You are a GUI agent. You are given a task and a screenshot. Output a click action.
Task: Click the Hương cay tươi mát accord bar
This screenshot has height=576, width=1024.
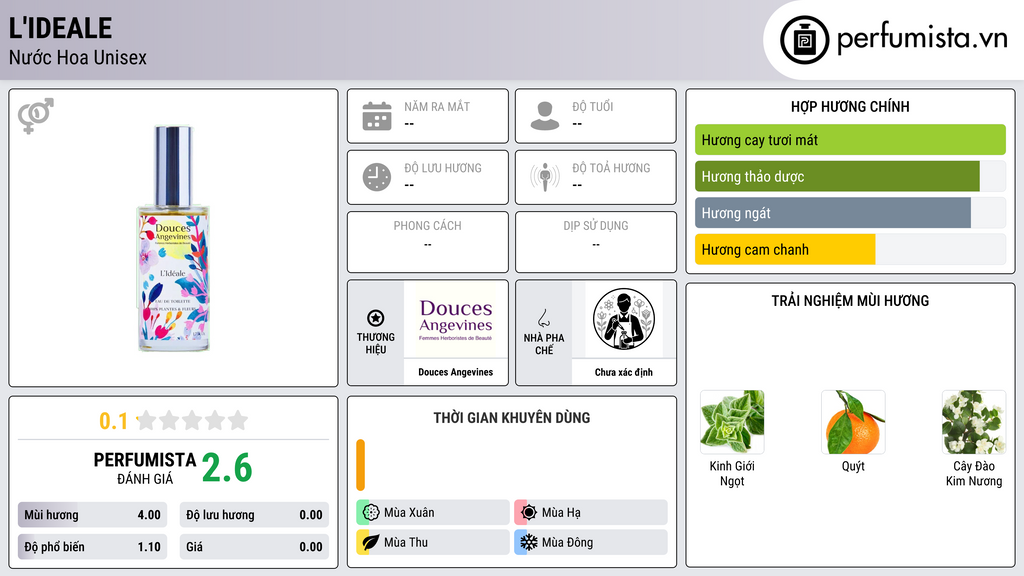click(x=850, y=140)
